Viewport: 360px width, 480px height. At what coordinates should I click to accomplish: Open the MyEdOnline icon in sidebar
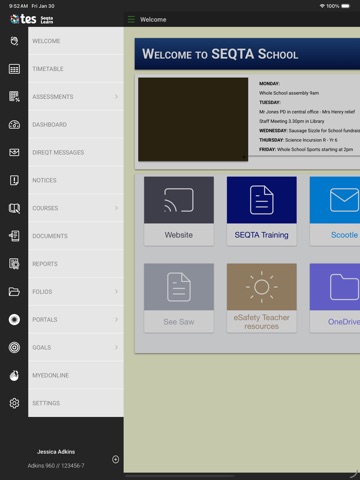pyautogui.click(x=14, y=375)
